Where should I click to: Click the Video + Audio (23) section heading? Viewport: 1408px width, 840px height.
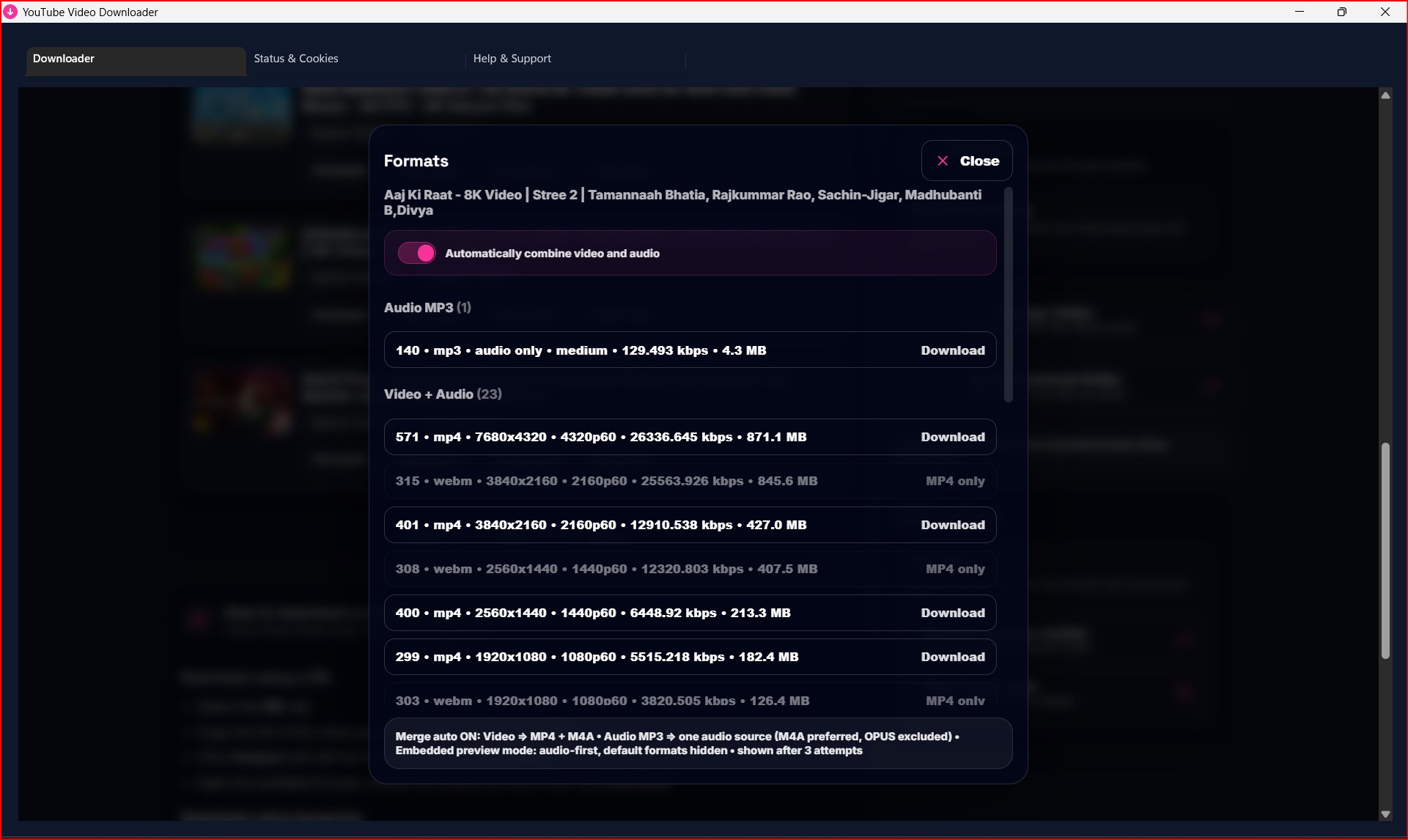coord(443,394)
